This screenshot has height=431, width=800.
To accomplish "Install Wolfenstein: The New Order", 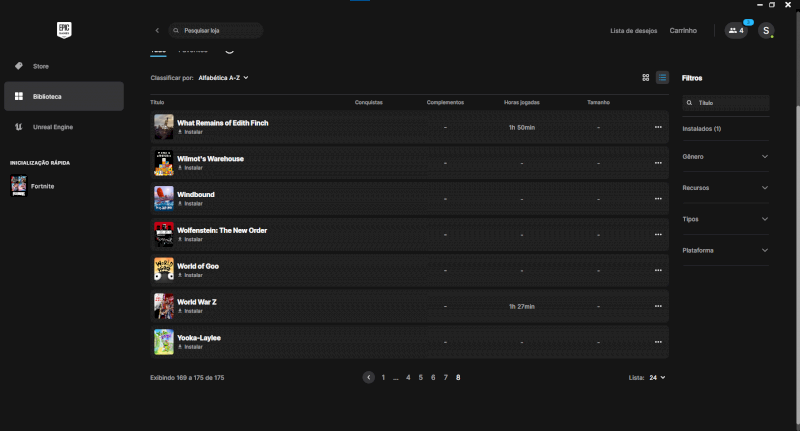I will click(190, 239).
